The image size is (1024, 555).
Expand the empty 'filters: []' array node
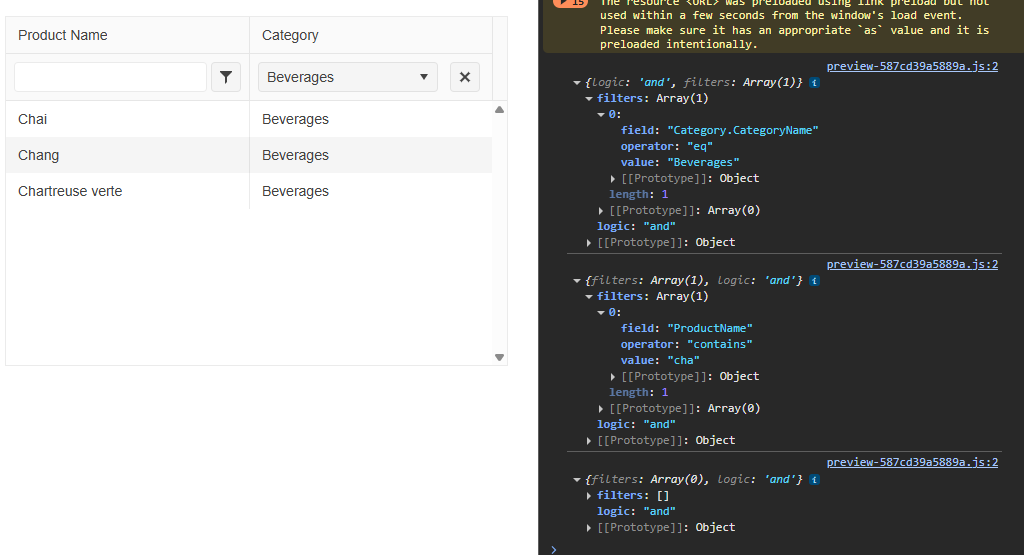pos(590,495)
